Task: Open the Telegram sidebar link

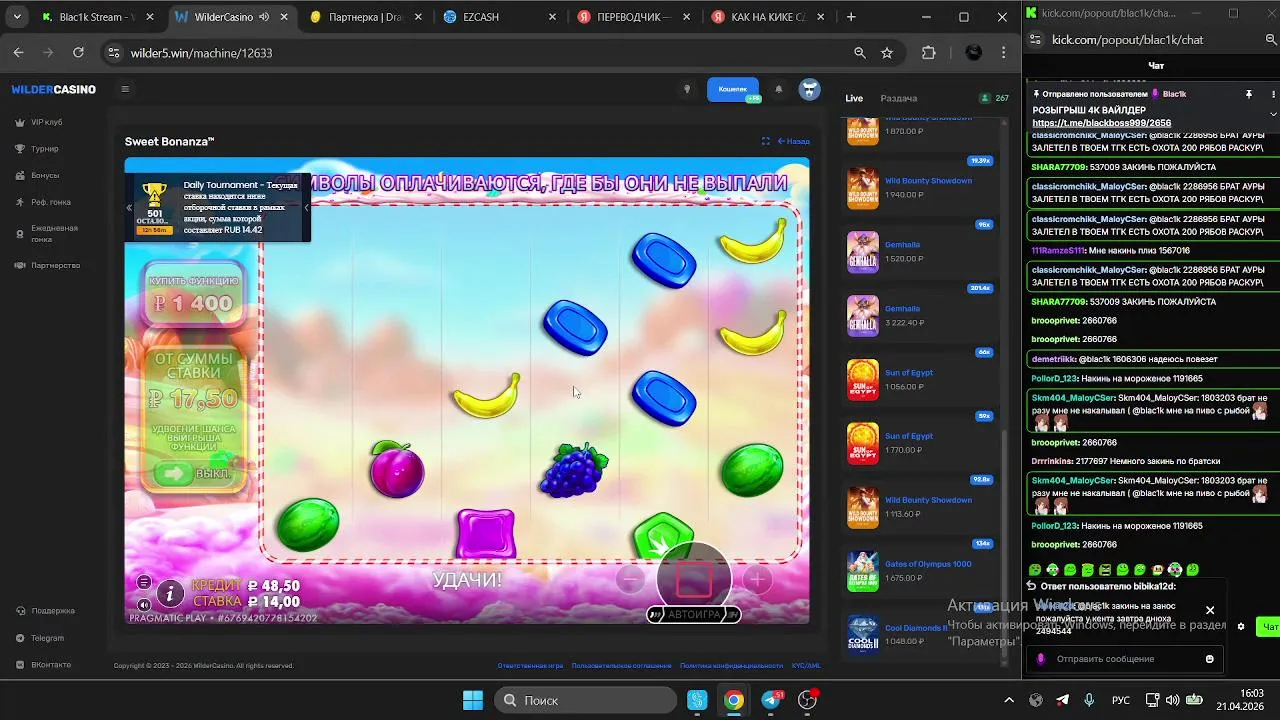Action: [40, 638]
